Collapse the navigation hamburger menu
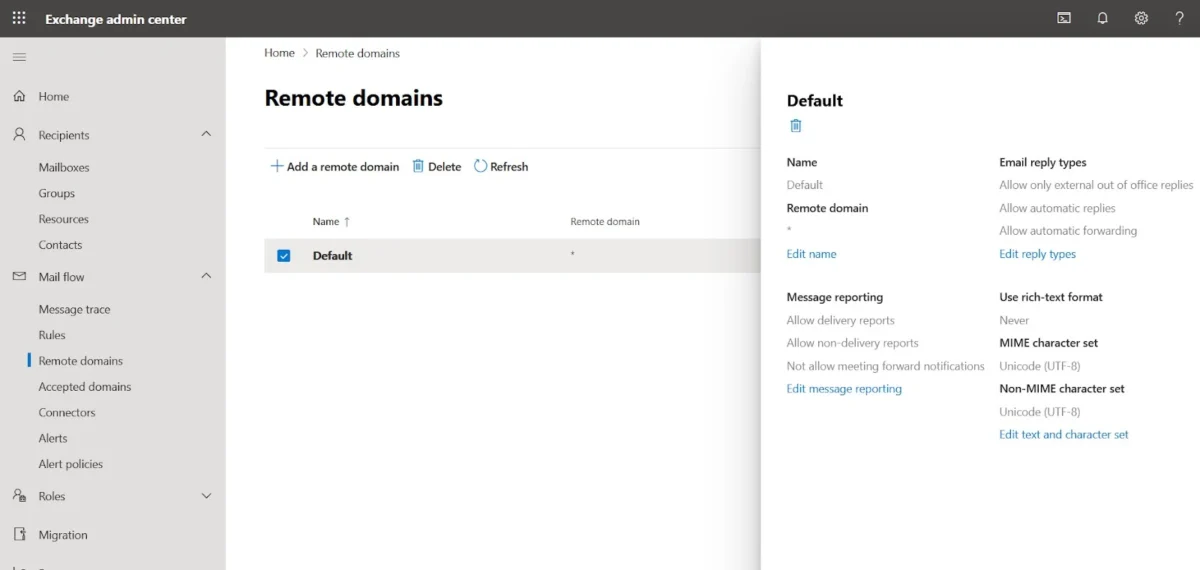This screenshot has height=570, width=1200. tap(19, 57)
